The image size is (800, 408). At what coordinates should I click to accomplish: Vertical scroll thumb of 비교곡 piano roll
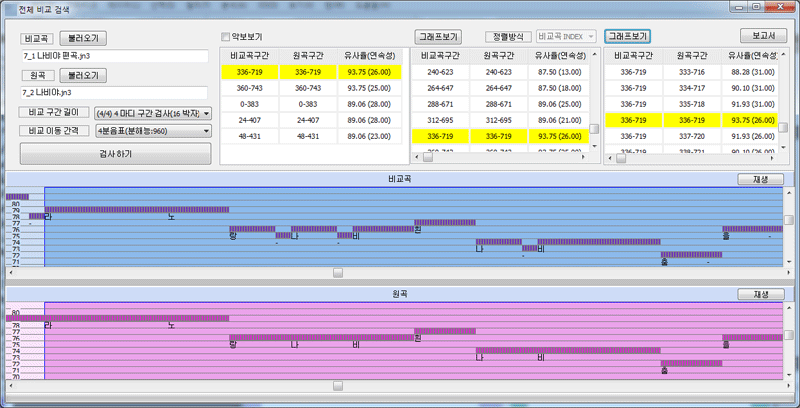[789, 220]
